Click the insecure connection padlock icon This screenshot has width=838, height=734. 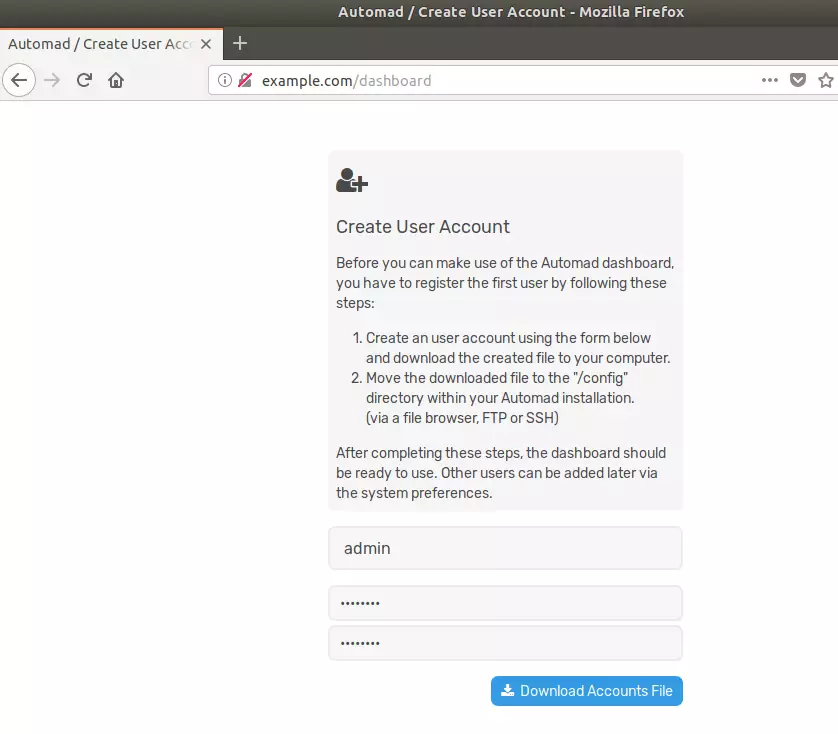[245, 80]
